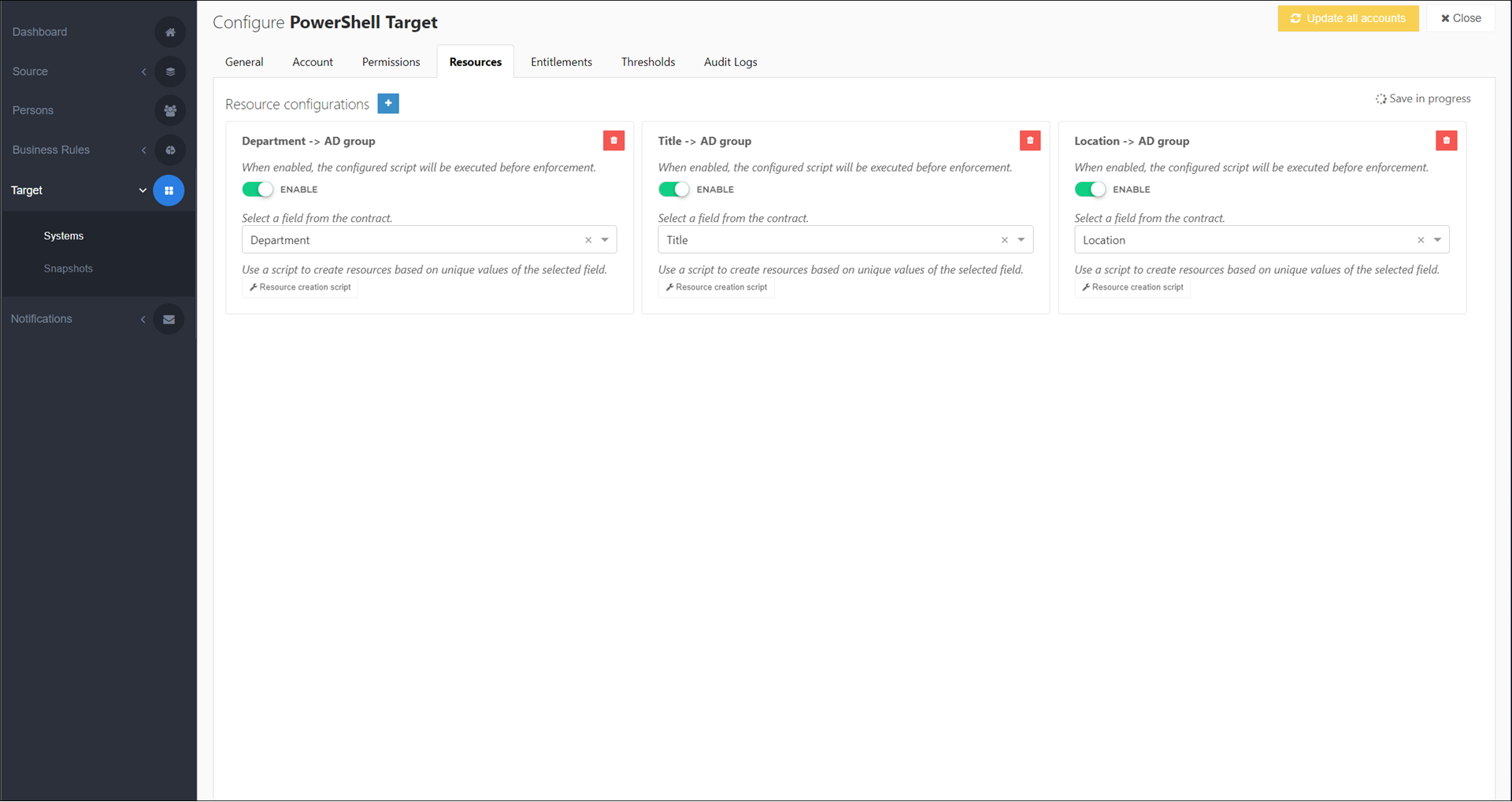Click the Business Rules icon
Image resolution: width=1512 pixels, height=802 pixels.
pyautogui.click(x=170, y=150)
